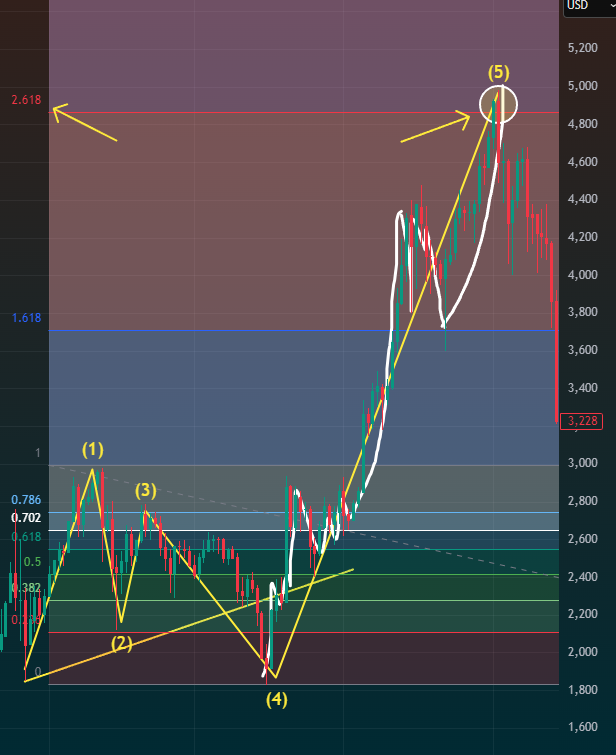
Task: Click the 4,000 price axis label
Action: (583, 274)
